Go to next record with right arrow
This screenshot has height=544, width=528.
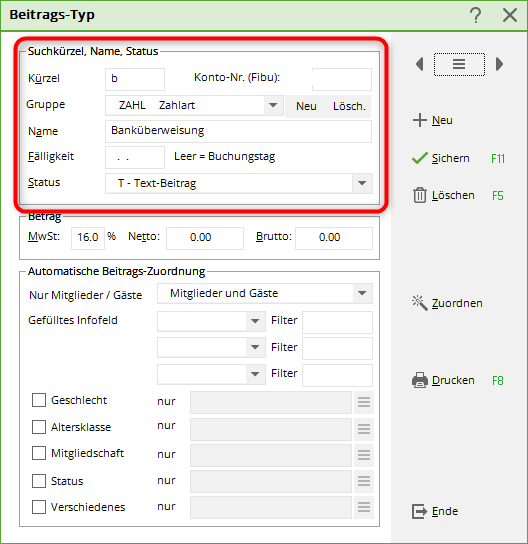[499, 64]
